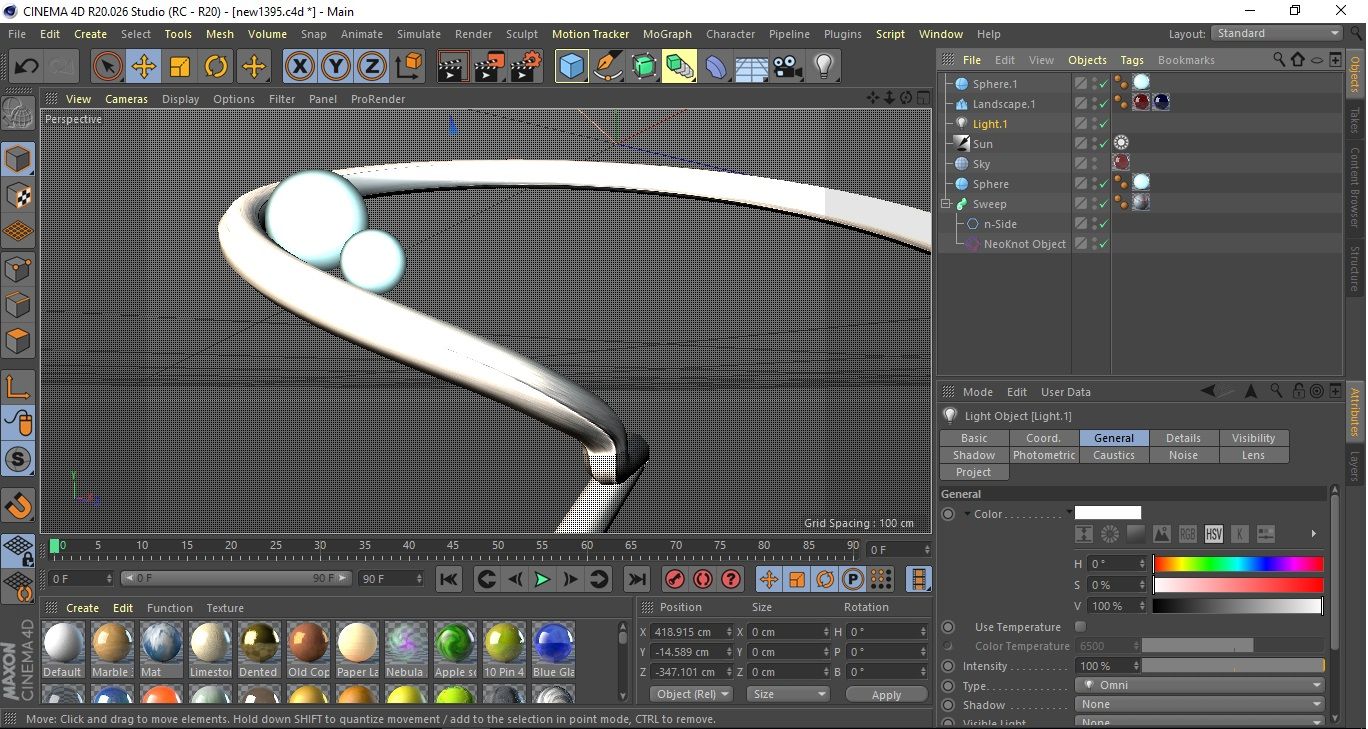
Task: Toggle the Z axis lock
Action: click(372, 67)
